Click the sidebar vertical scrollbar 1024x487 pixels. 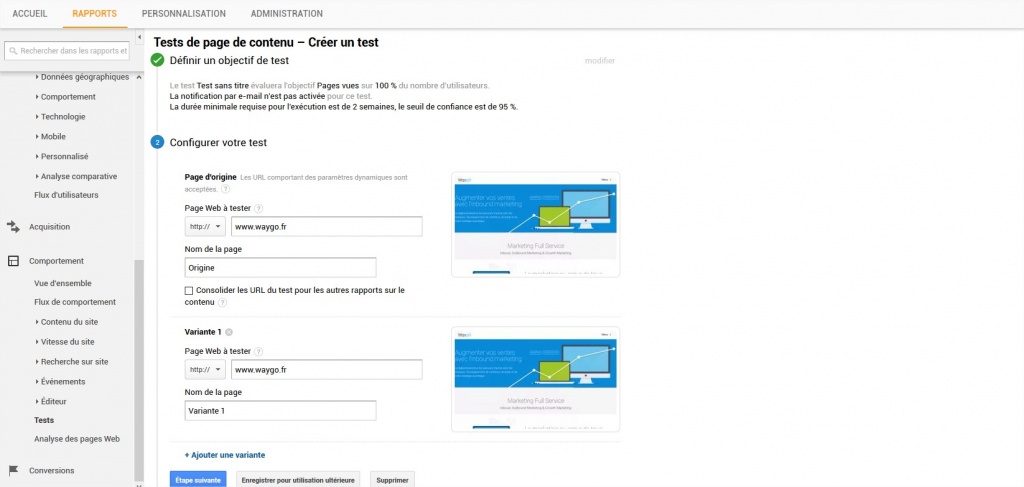[138, 371]
